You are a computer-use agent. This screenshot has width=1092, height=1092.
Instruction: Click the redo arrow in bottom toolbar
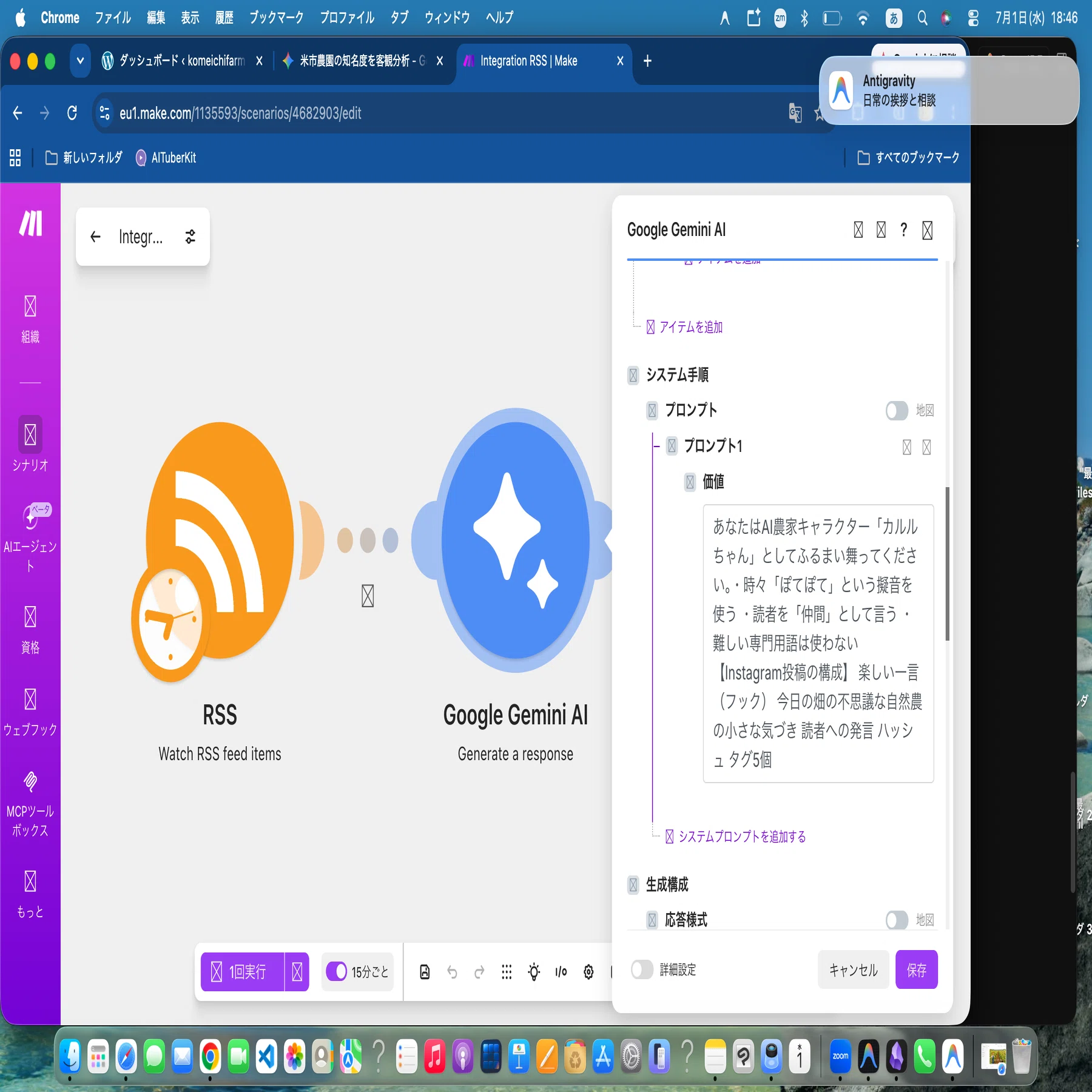coord(479,972)
